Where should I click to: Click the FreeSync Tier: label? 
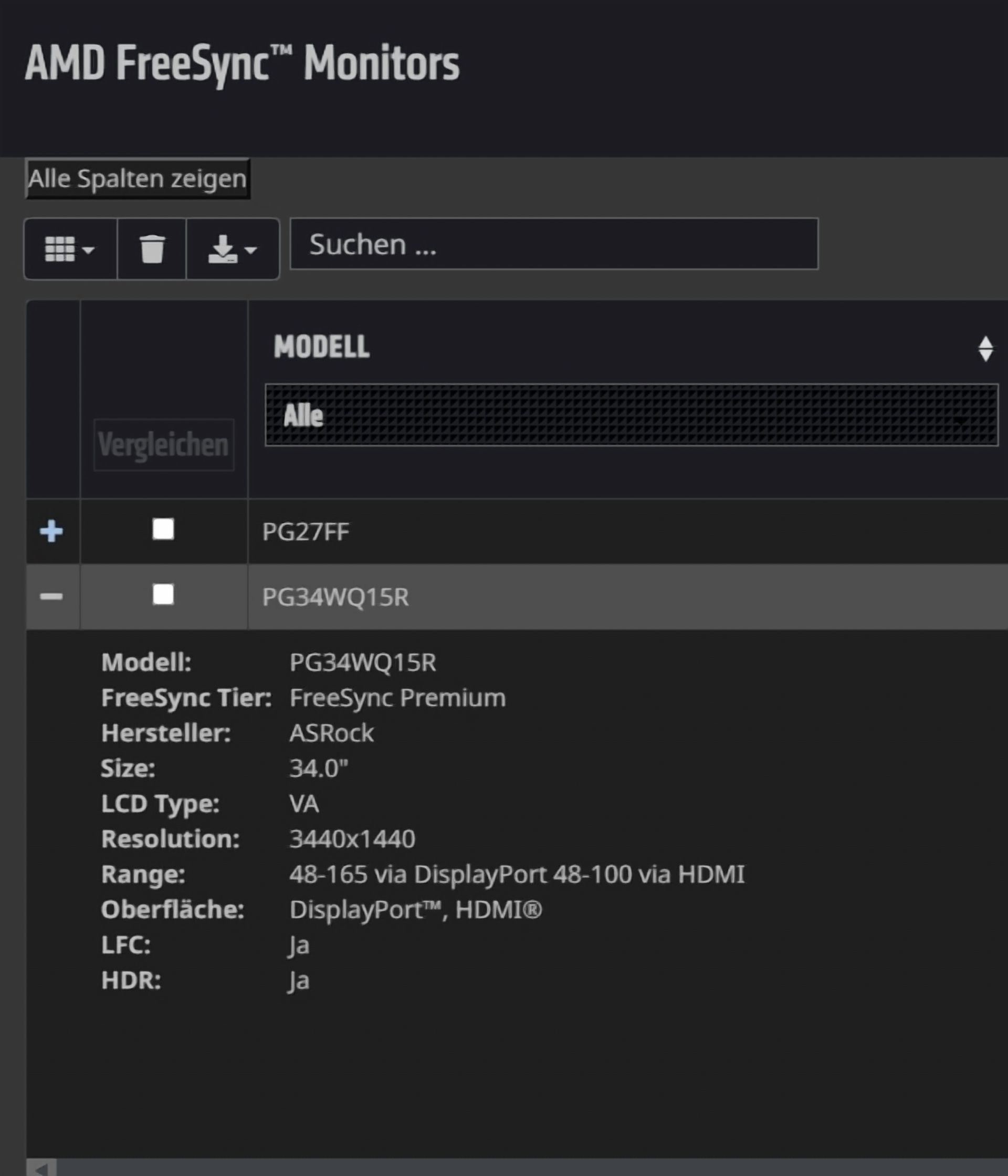[186, 698]
